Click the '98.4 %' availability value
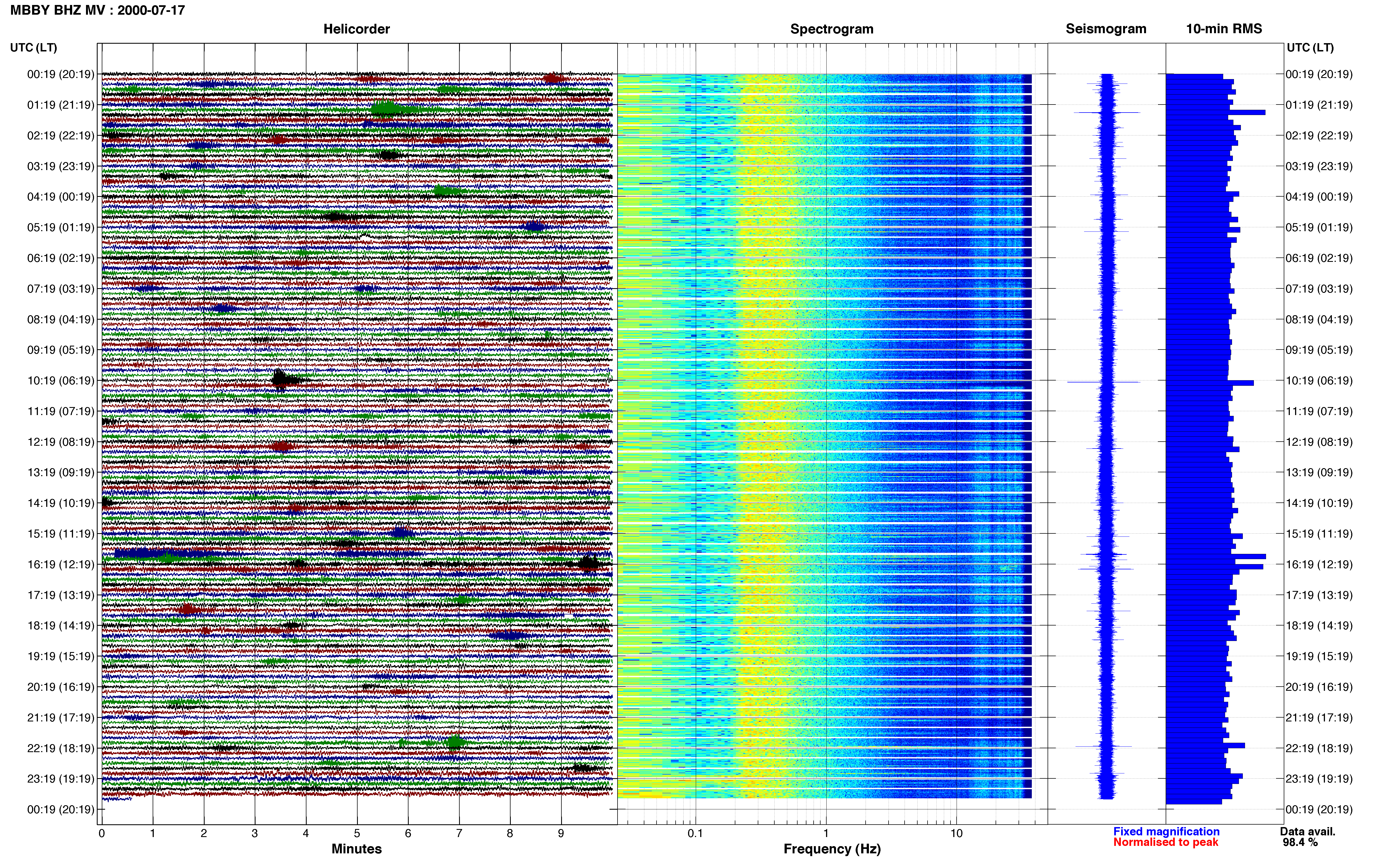This screenshot has width=1388, height=868. click(x=1300, y=842)
